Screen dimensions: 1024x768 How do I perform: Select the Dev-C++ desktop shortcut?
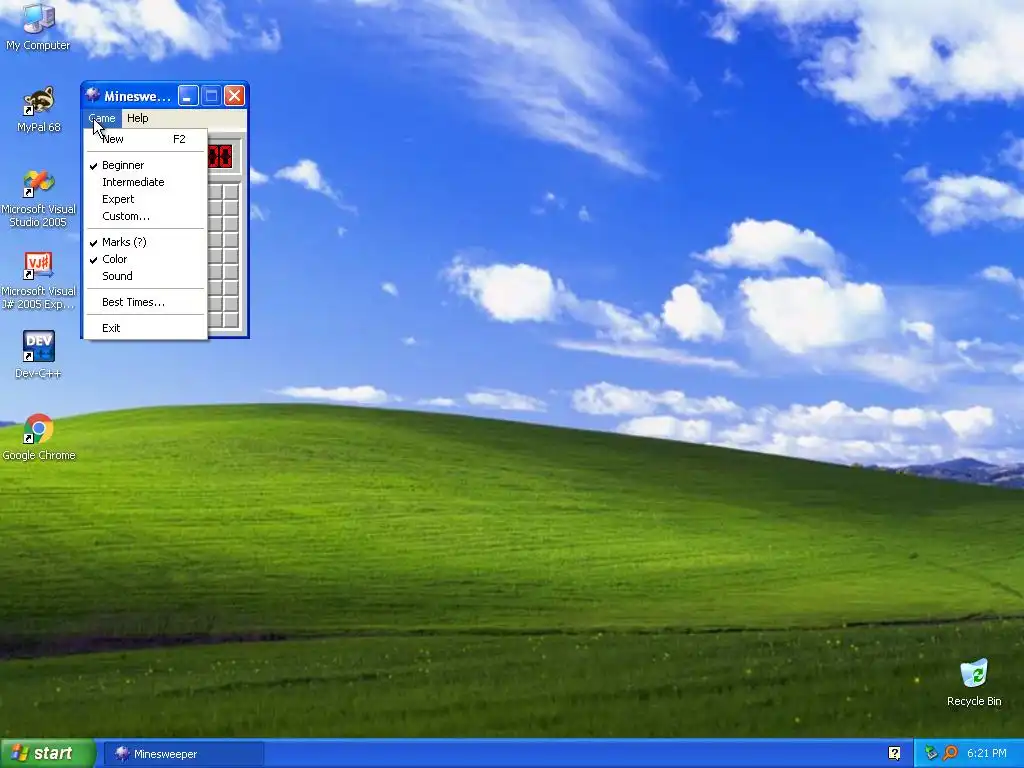(x=39, y=355)
